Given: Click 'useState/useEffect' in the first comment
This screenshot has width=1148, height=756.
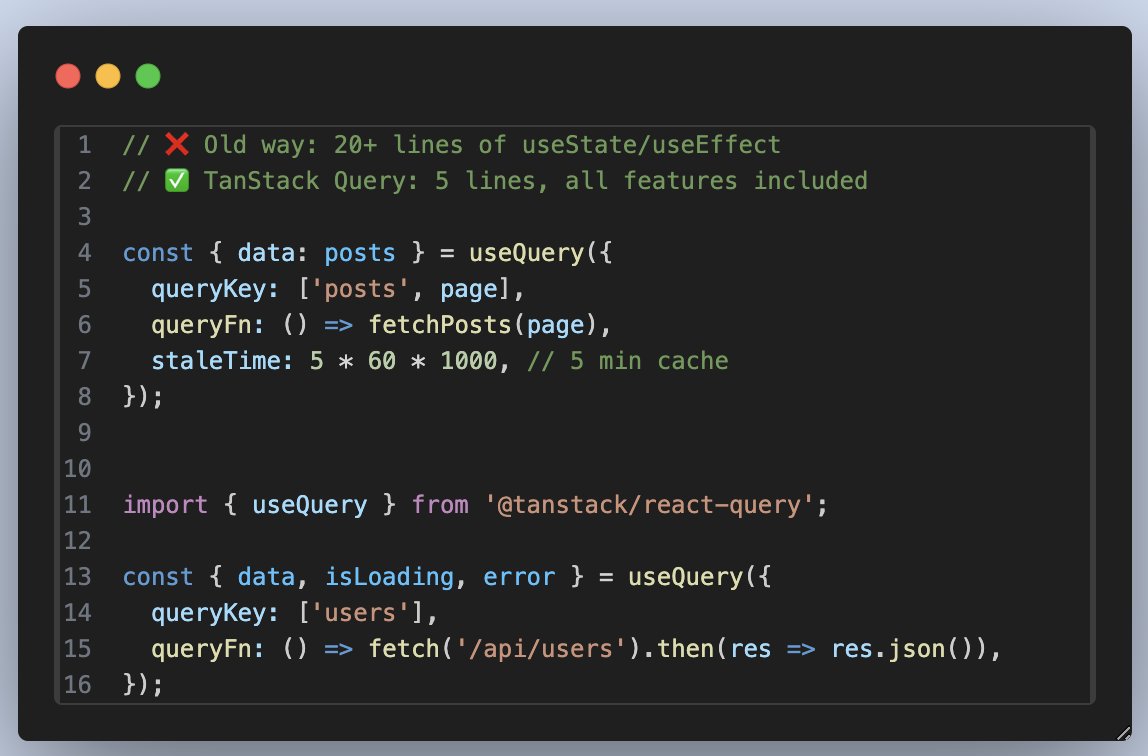Looking at the screenshot, I should [651, 144].
